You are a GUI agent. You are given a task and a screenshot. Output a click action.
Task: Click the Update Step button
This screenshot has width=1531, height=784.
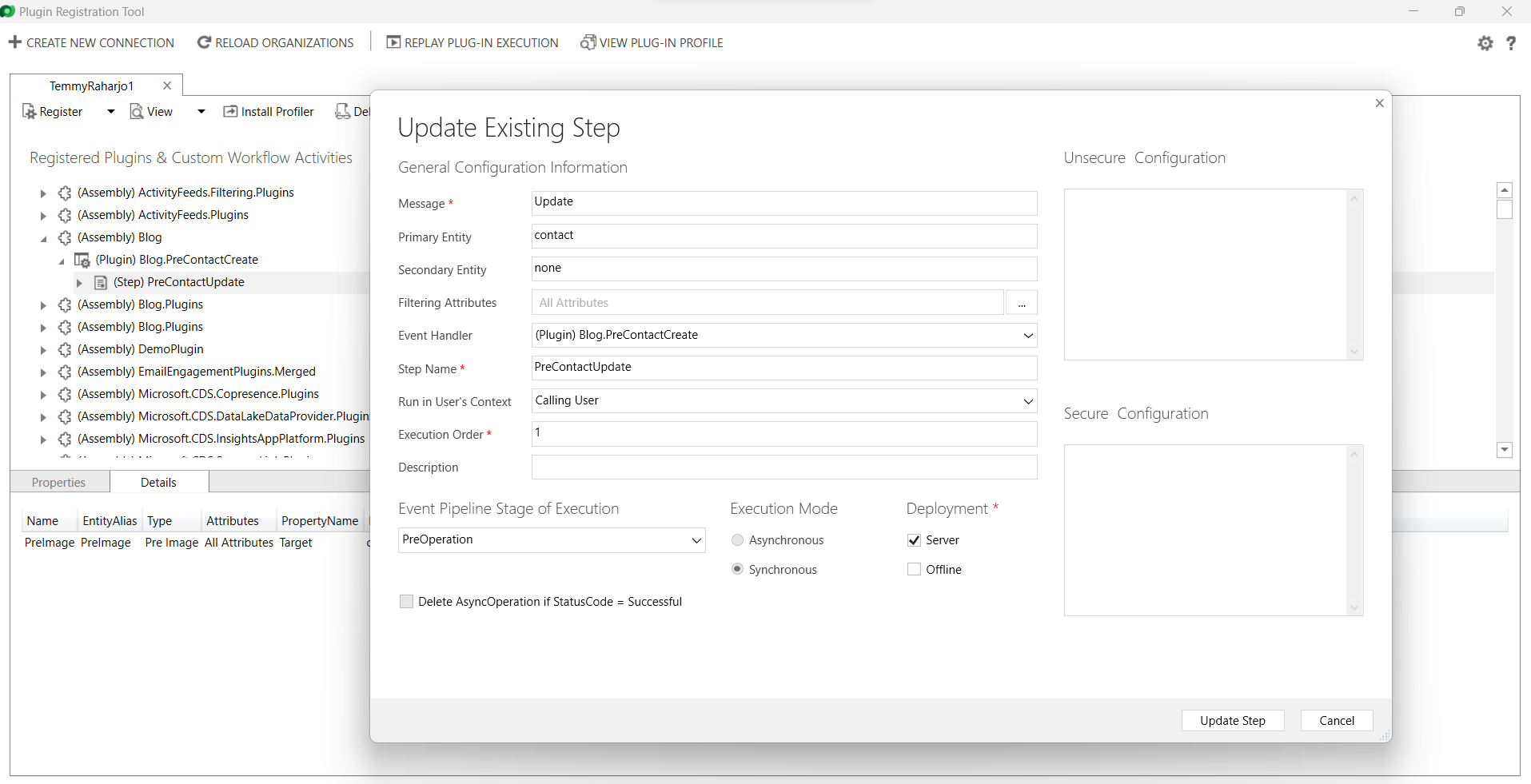click(x=1233, y=720)
